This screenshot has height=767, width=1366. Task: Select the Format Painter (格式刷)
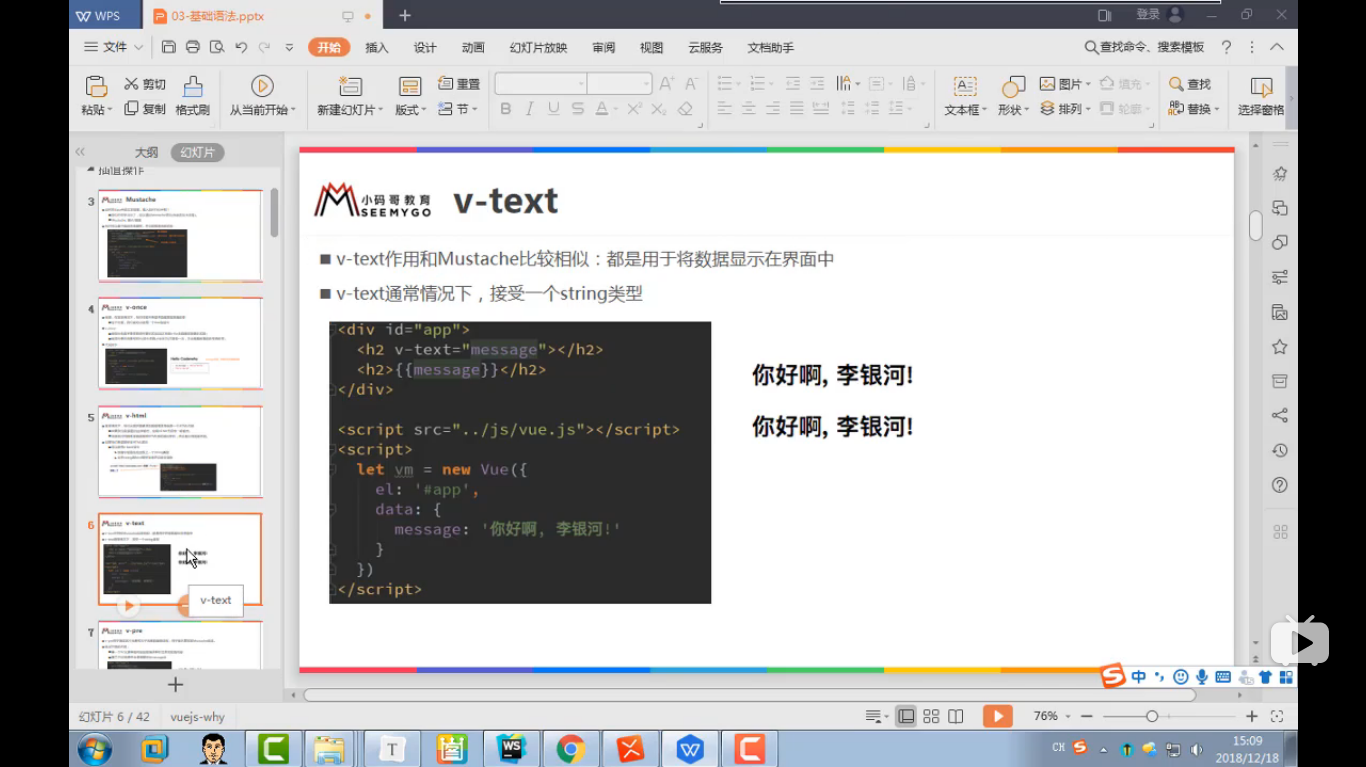click(x=192, y=96)
